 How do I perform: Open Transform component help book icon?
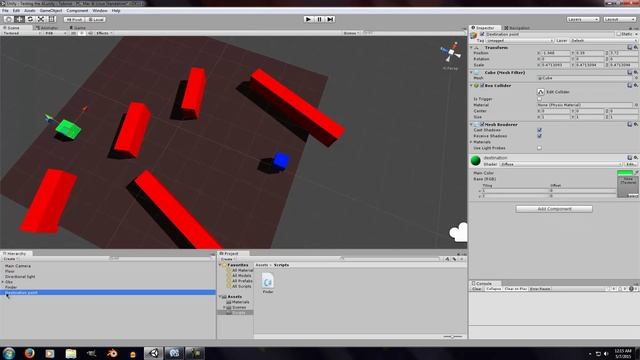(629, 47)
